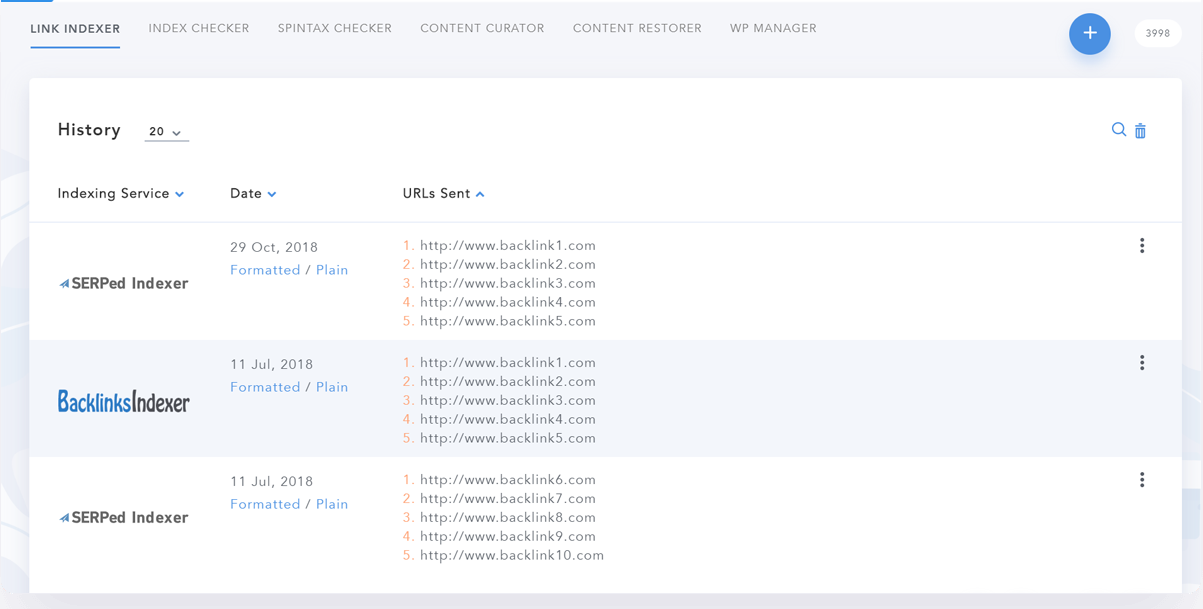Click the SERPed Indexer logo in the backlink6 row
The image size is (1203, 609).
pyautogui.click(x=123, y=518)
